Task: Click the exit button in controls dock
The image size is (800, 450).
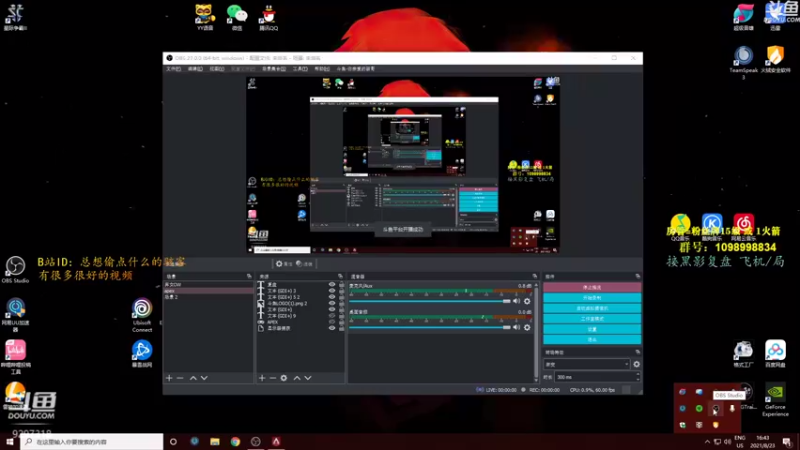Action: pyautogui.click(x=592, y=339)
